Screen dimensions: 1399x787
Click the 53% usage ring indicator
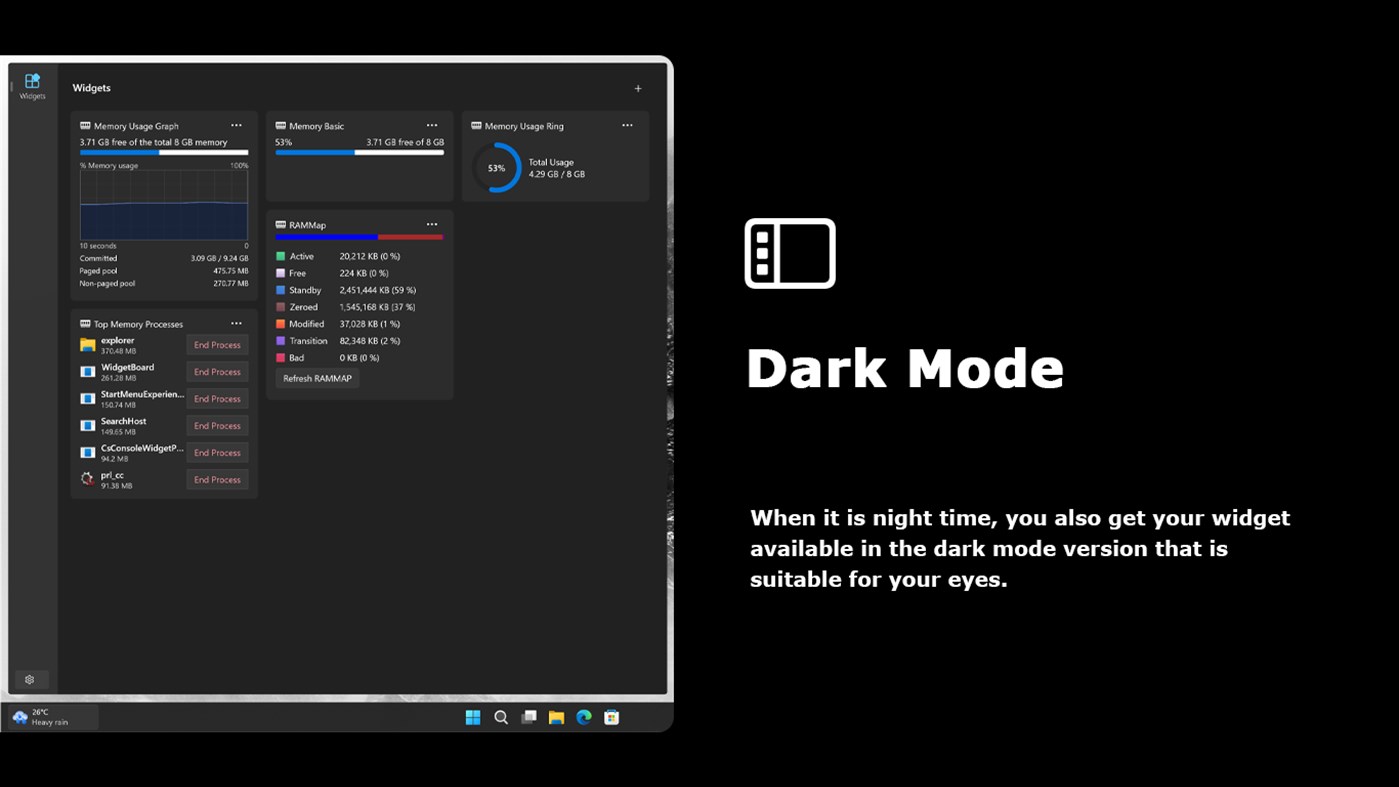pos(496,168)
